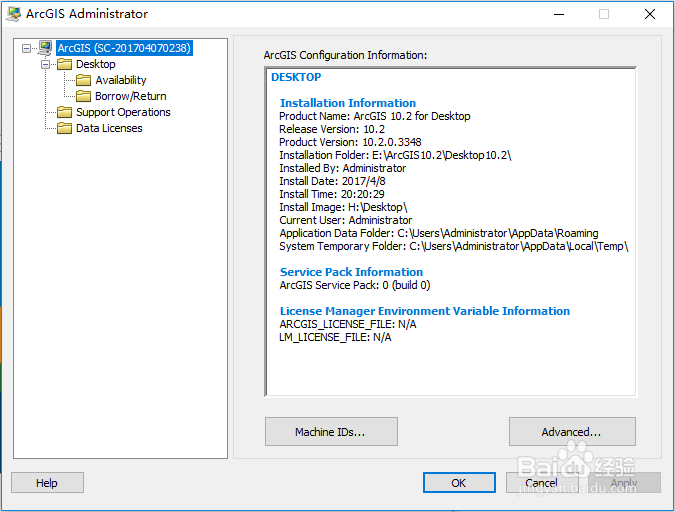This screenshot has height=512, width=675.
Task: Click the Application Data Folder line
Action: click(439, 233)
